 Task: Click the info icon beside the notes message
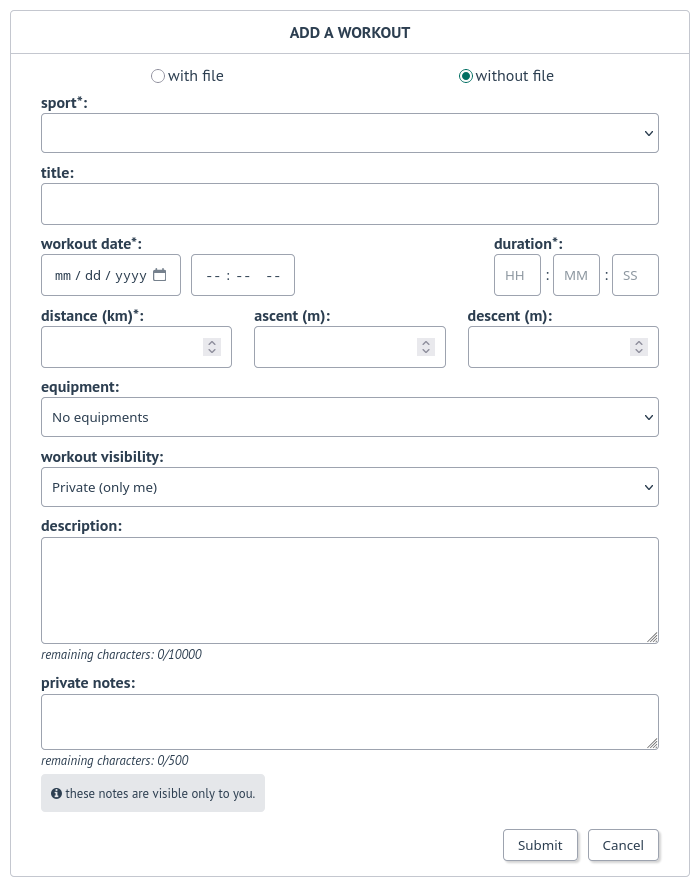coord(56,792)
